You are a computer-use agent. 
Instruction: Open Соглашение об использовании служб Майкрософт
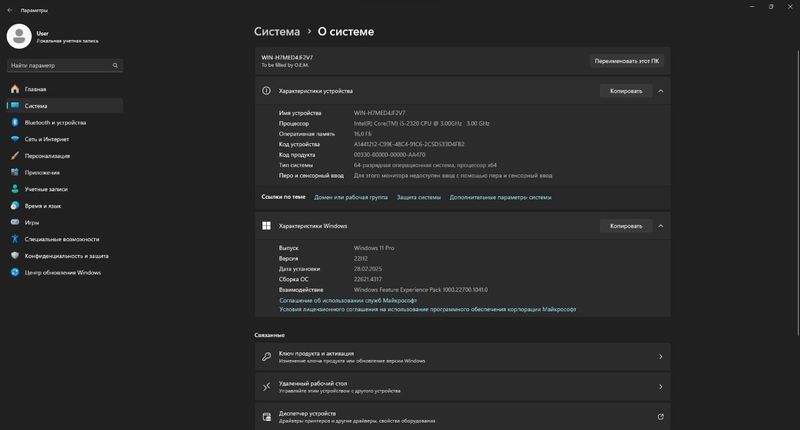(348, 300)
